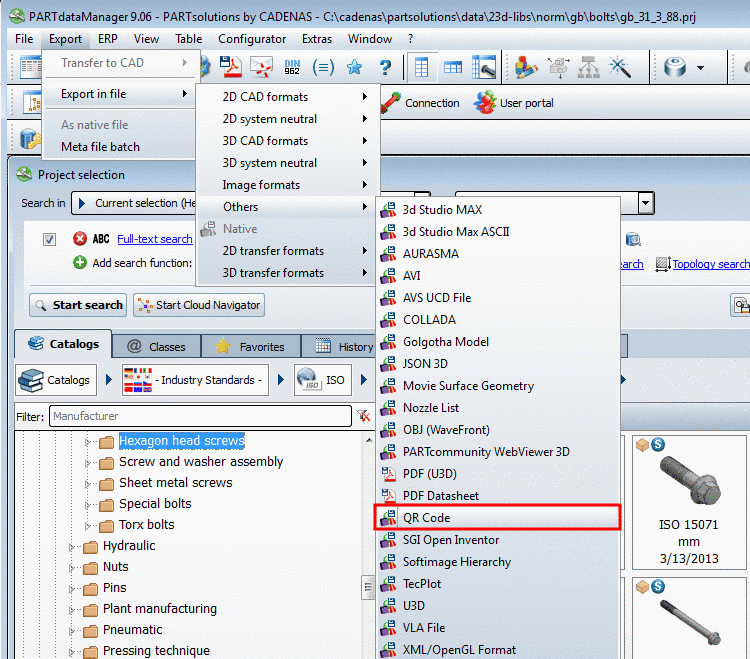The height and width of the screenshot is (659, 750).
Task: Click the DIN 962 toolbar icon
Action: [x=292, y=67]
